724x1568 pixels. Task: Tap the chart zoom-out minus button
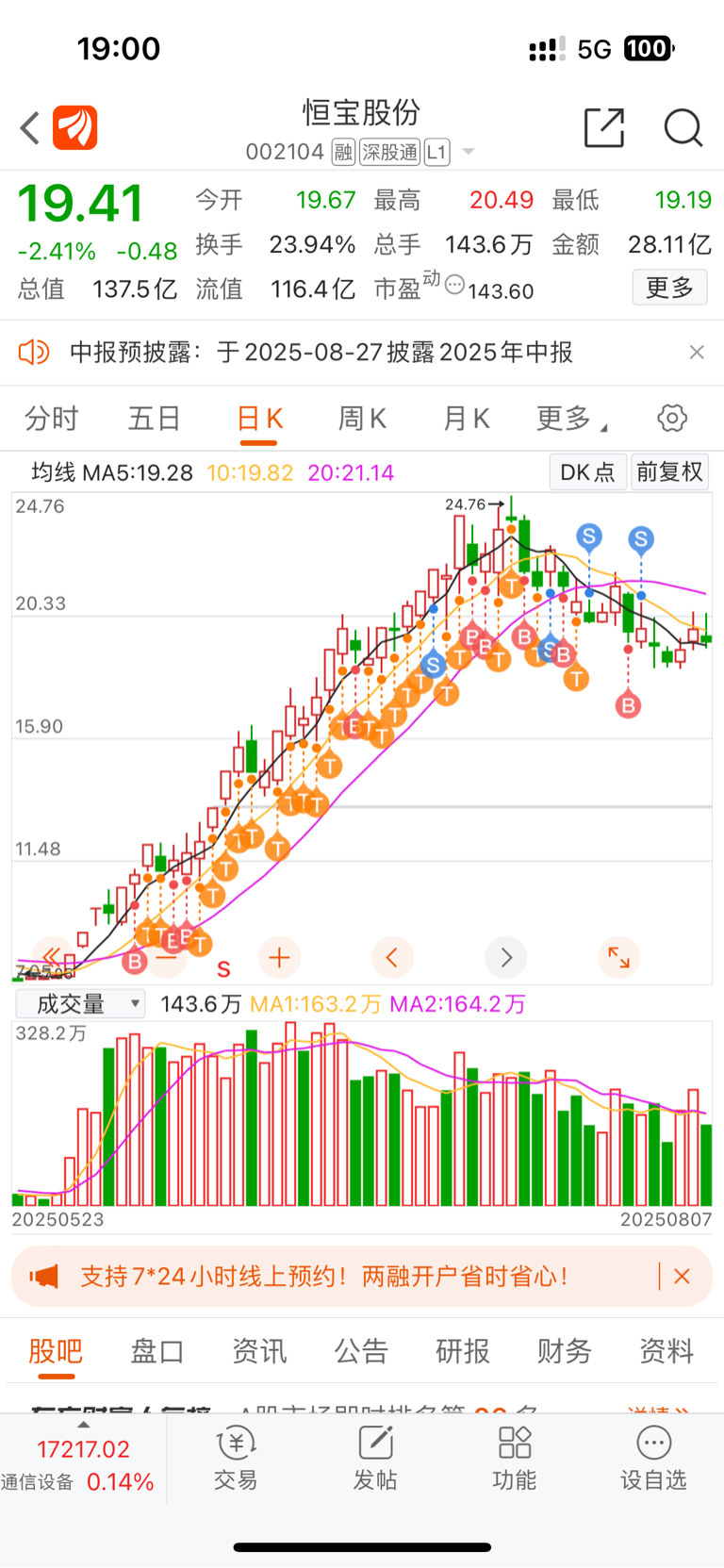click(x=167, y=958)
